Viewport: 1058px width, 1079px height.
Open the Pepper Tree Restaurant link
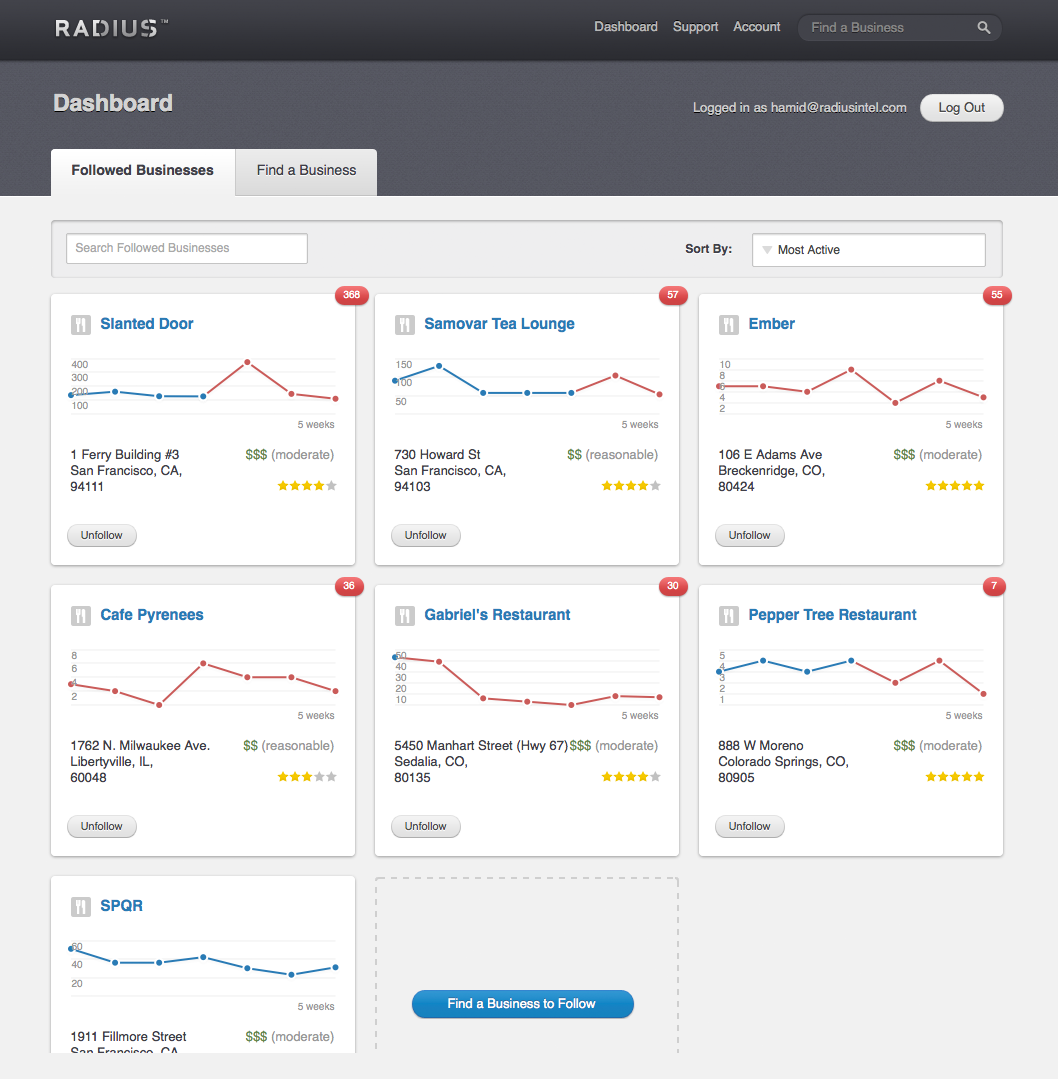click(832, 615)
